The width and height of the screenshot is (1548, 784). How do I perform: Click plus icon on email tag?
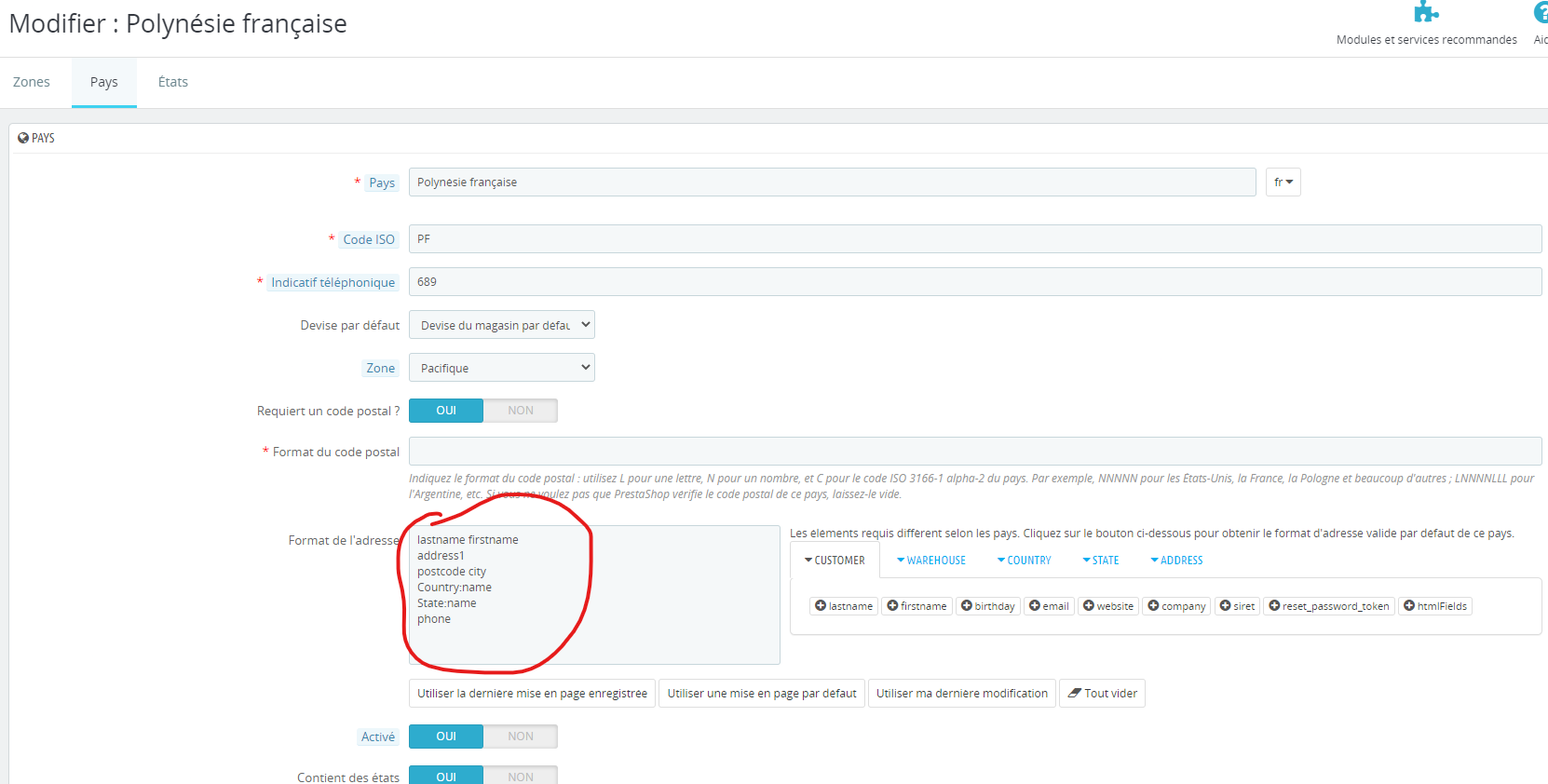pyautogui.click(x=1035, y=605)
